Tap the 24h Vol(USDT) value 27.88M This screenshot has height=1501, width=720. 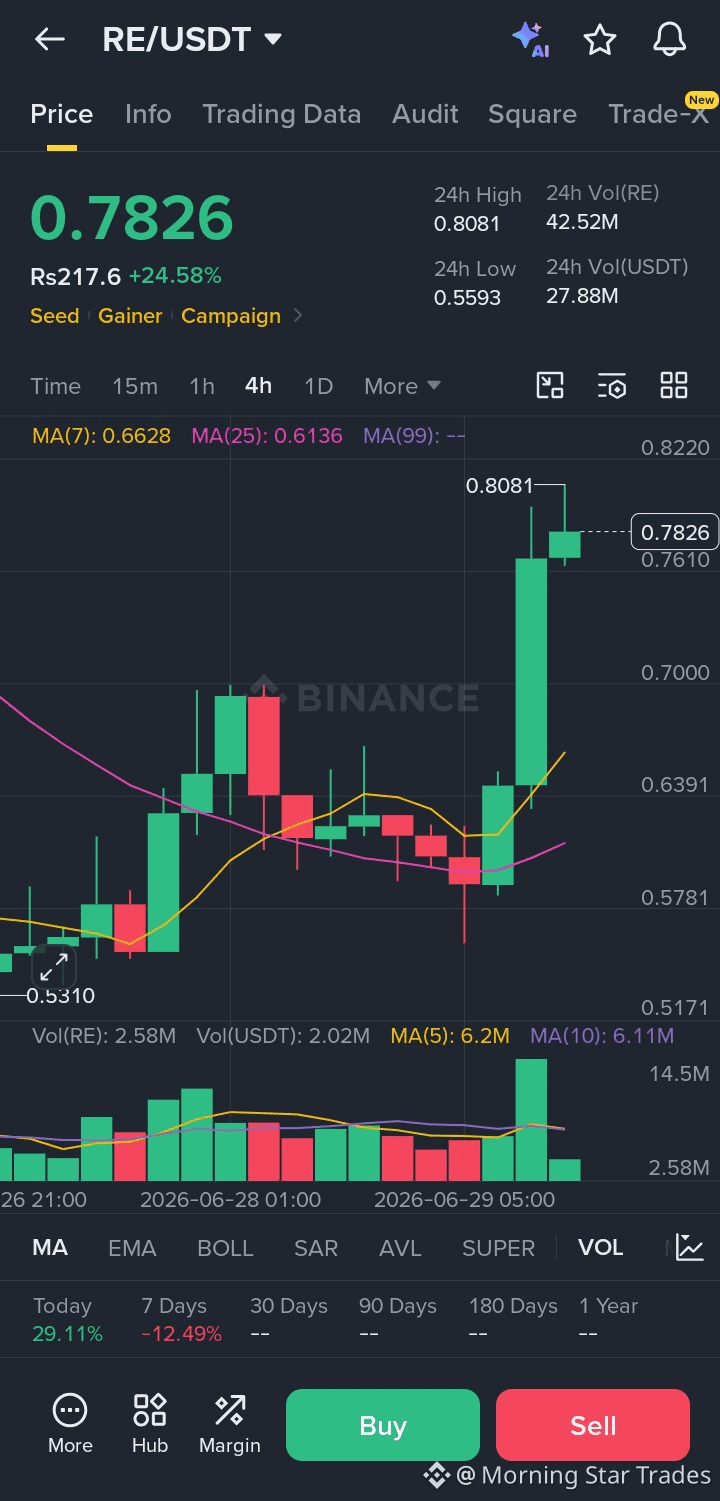click(582, 295)
